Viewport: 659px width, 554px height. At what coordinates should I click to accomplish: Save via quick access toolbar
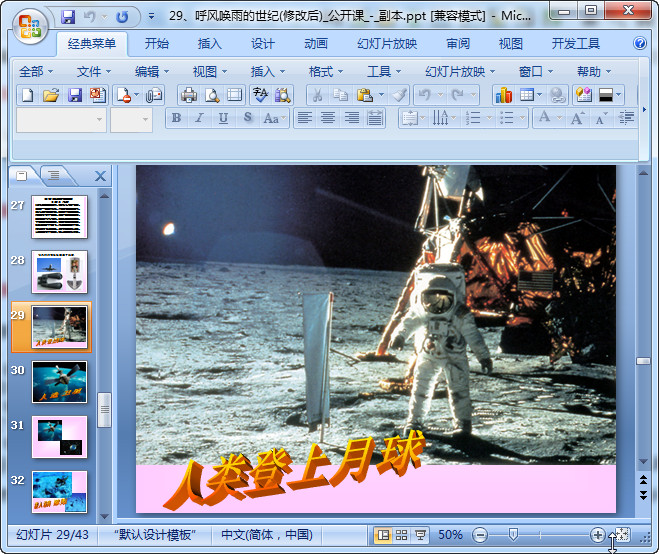pos(68,16)
